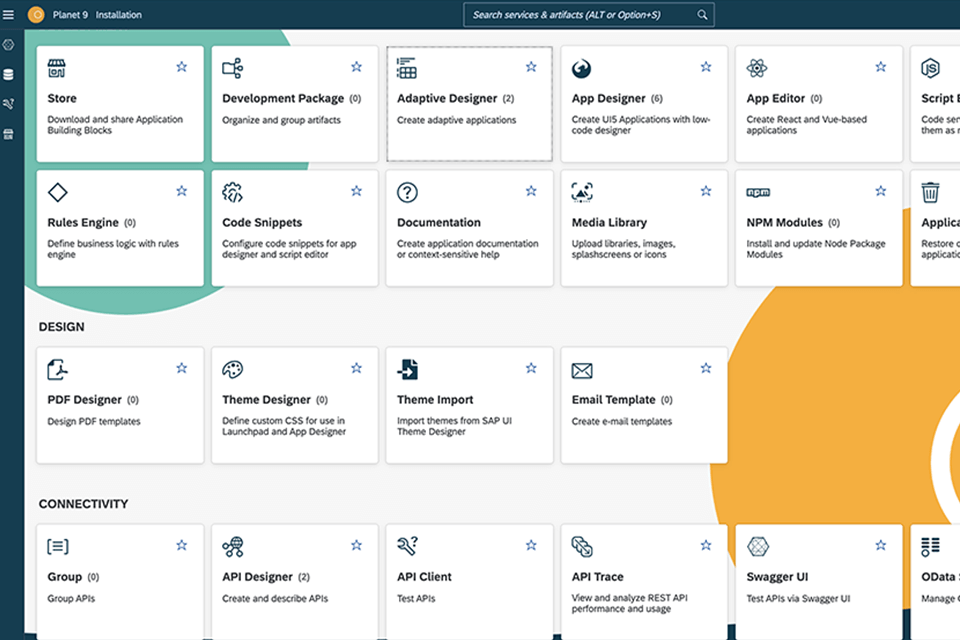Viewport: 960px width, 640px height.
Task: Star the API Client tile
Action: 531,545
